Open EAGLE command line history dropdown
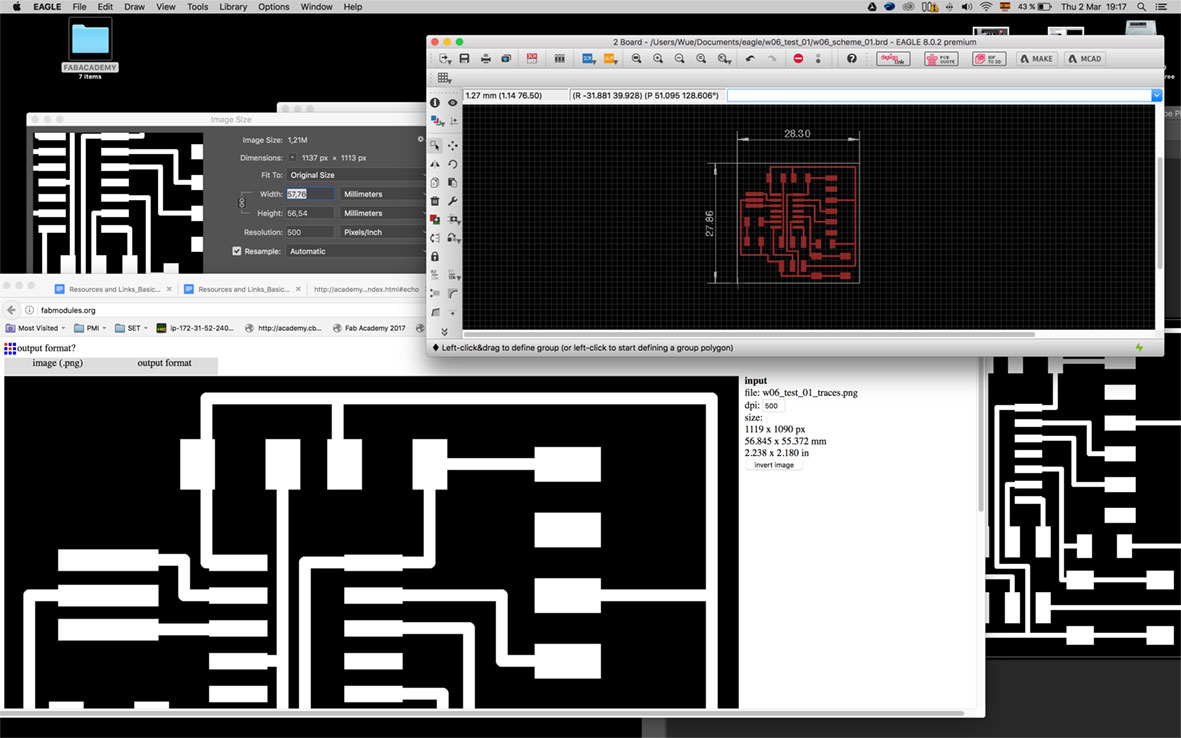Screen dimensions: 1181x738 [1156, 96]
